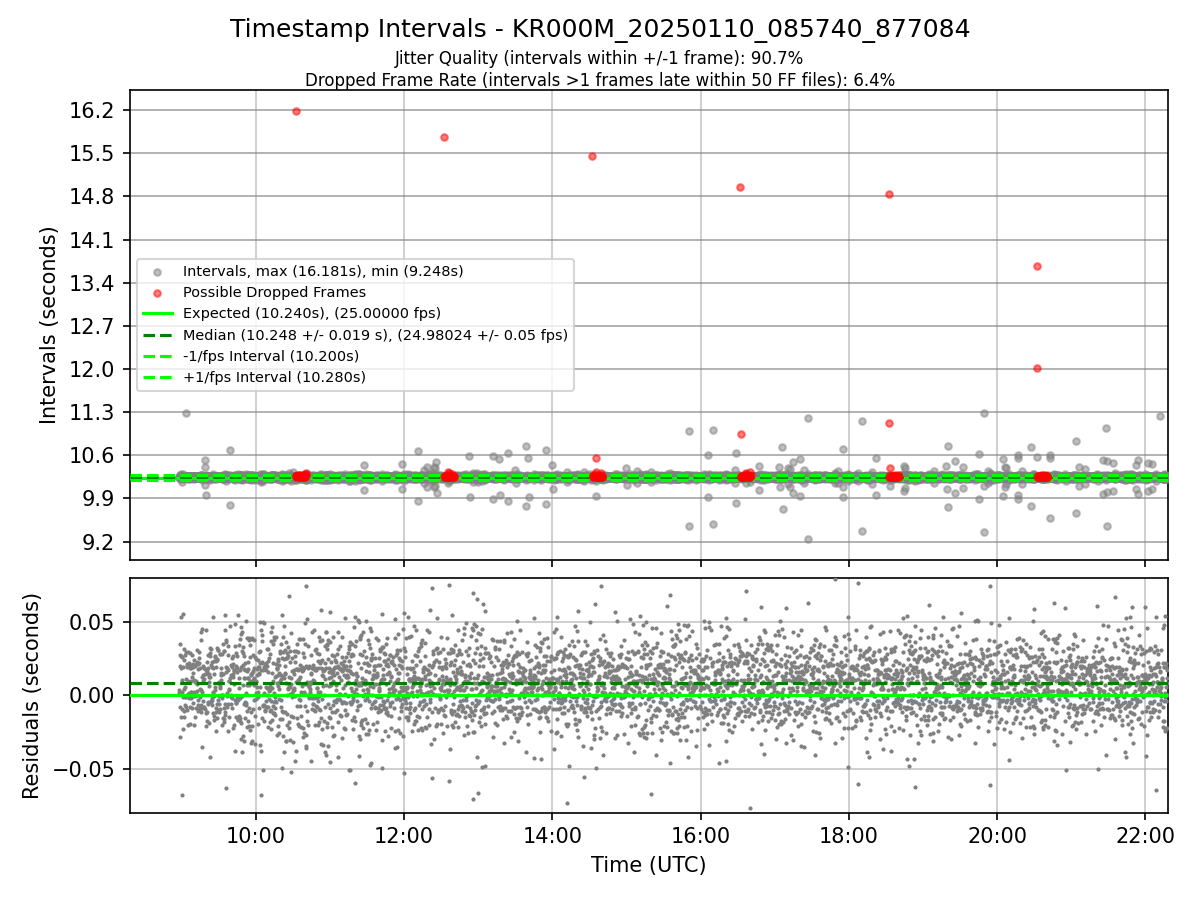Click the '12.0' y-axis tick label
This screenshot has height=900, width=1200.
pos(92,369)
